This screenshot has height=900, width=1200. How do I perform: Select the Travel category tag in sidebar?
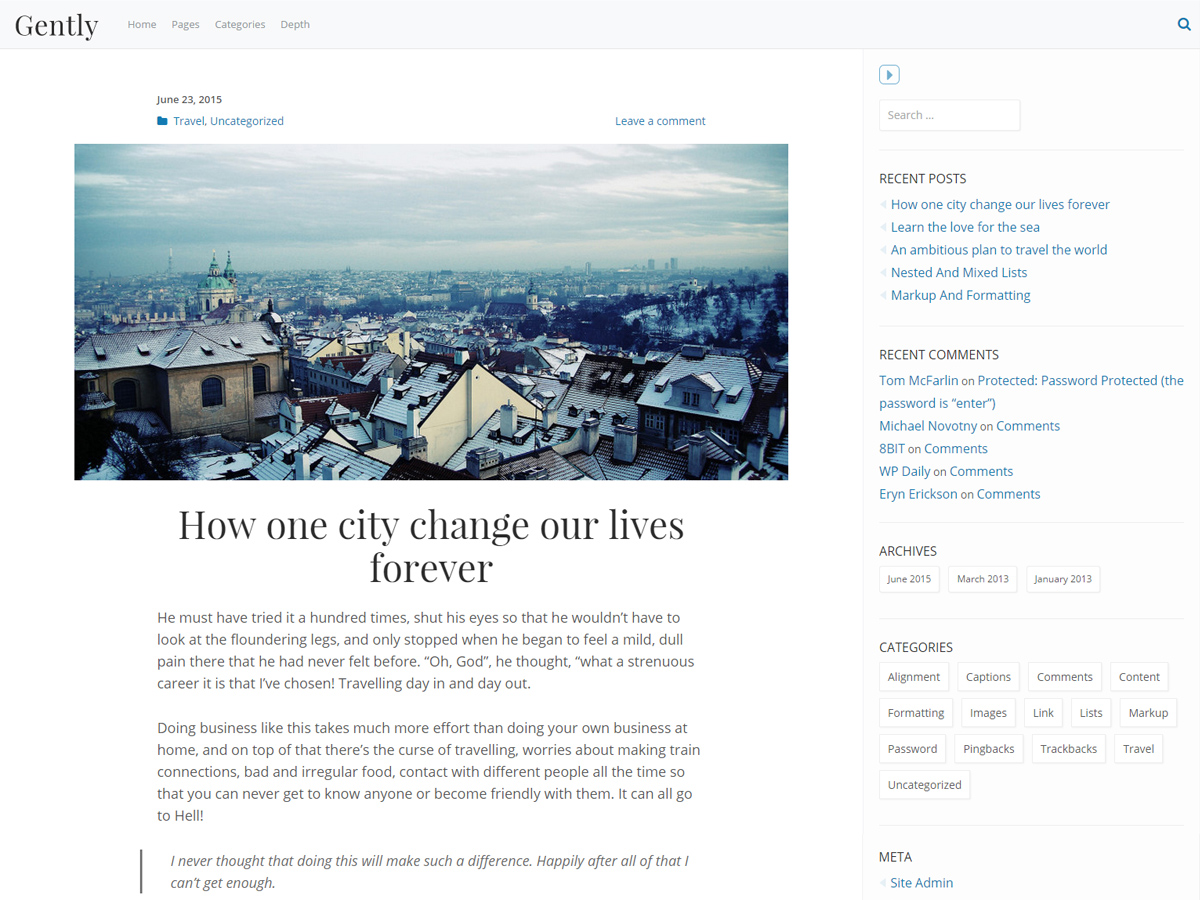tap(1138, 749)
